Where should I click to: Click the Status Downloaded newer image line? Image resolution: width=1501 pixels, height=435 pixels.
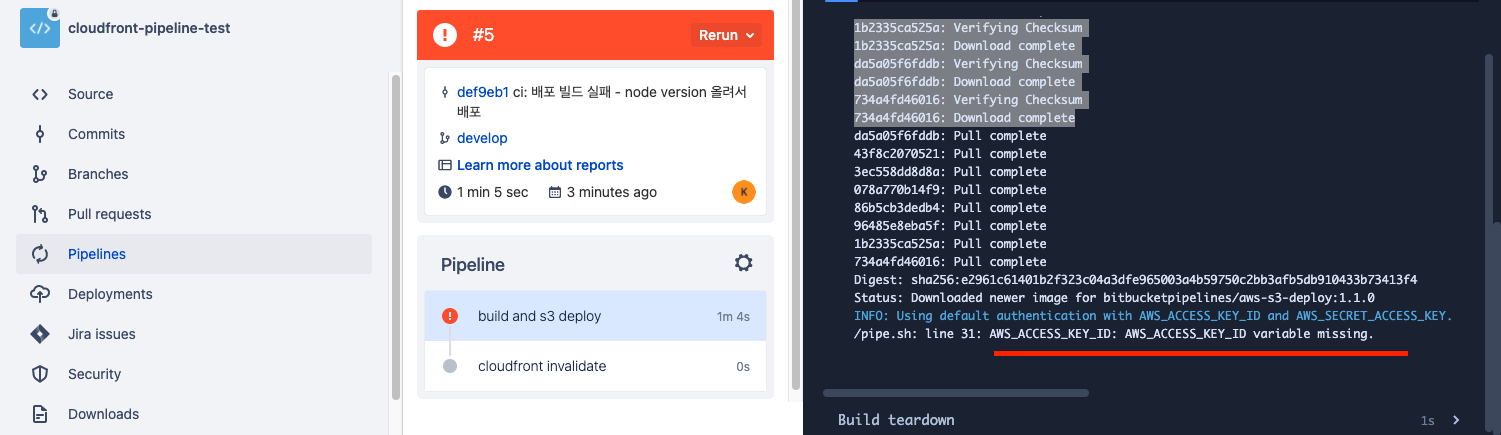(1114, 298)
